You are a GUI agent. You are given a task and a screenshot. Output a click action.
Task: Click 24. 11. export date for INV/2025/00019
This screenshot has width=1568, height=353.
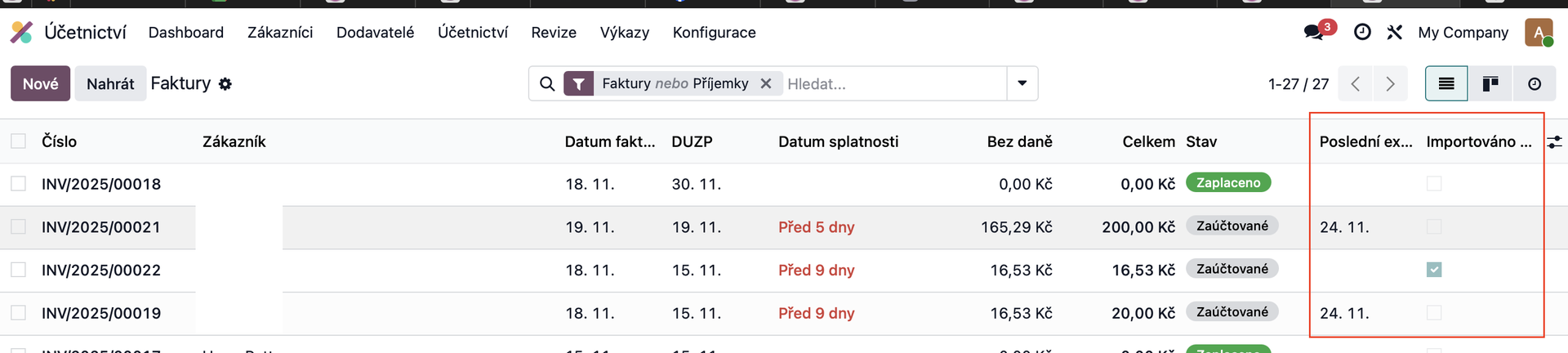click(x=1344, y=313)
